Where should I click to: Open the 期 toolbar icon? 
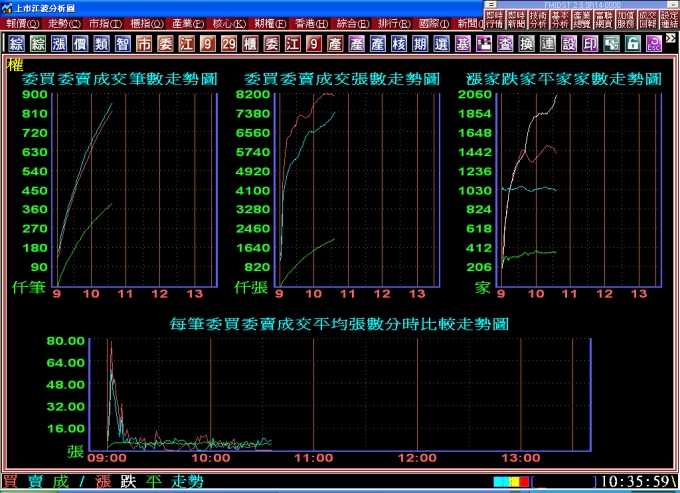click(x=420, y=44)
